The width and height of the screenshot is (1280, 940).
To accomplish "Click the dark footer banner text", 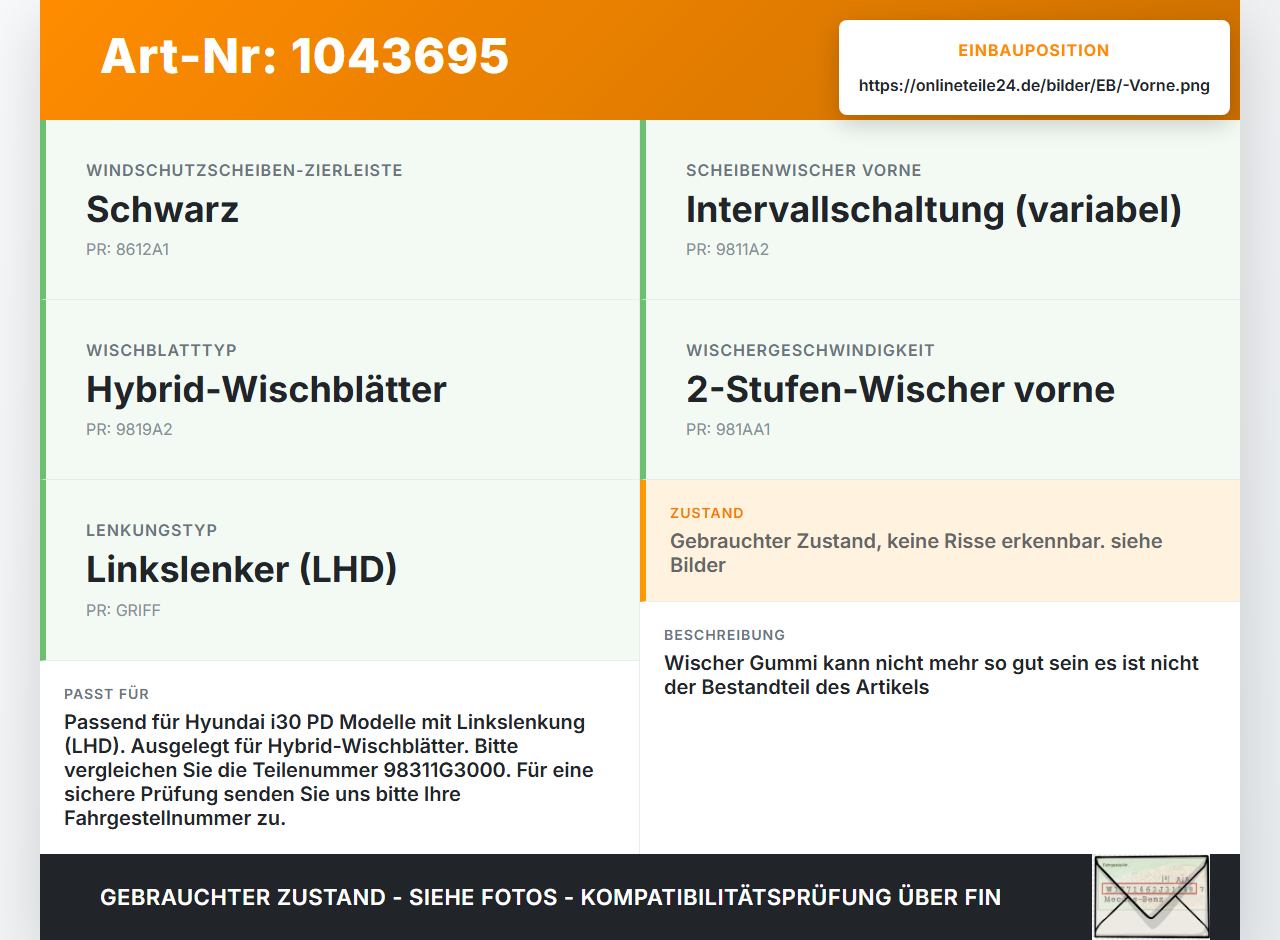I will (x=550, y=897).
